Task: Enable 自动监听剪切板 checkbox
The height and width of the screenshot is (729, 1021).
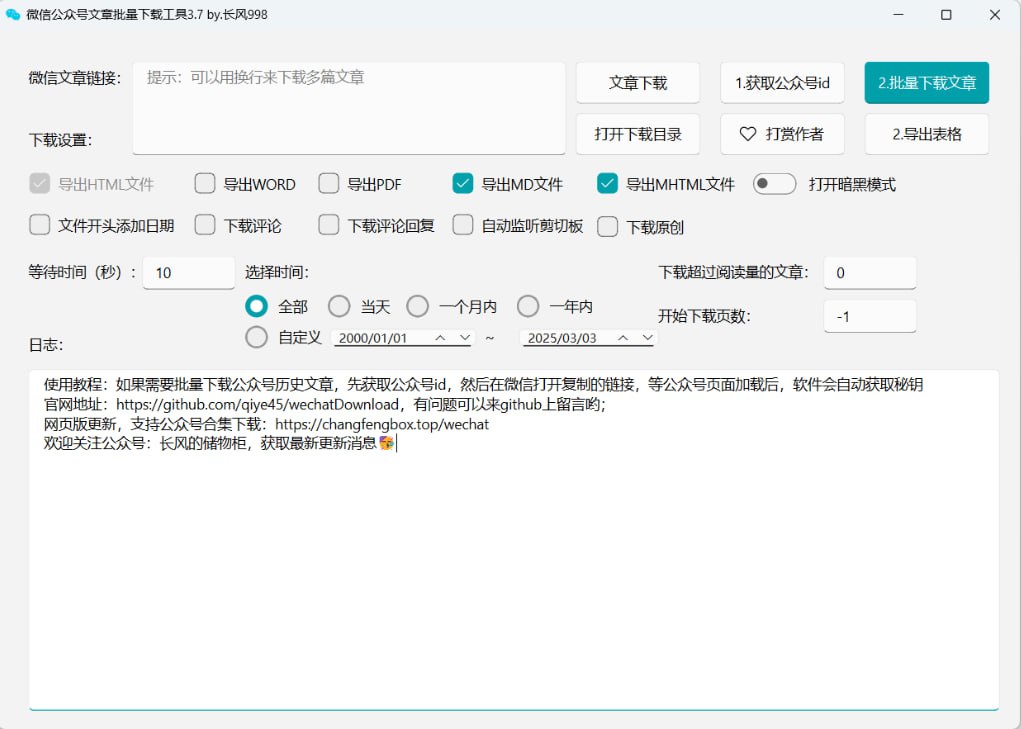Action: (462, 226)
